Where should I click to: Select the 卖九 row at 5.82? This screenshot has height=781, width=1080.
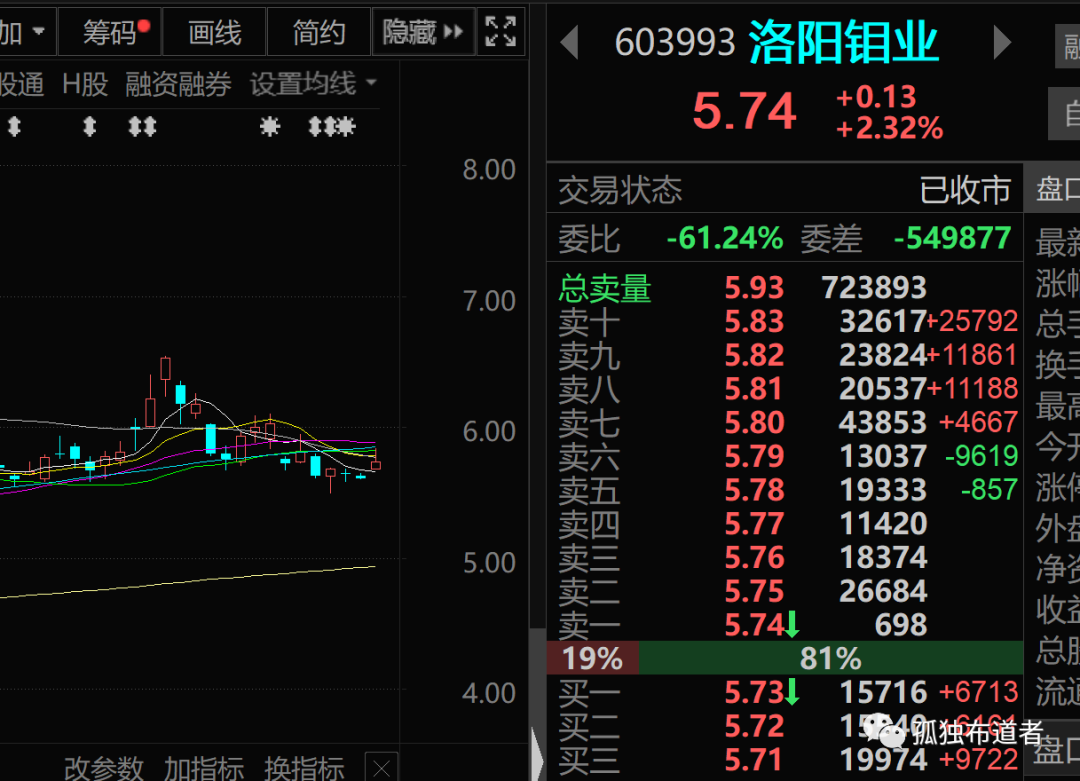coord(787,355)
